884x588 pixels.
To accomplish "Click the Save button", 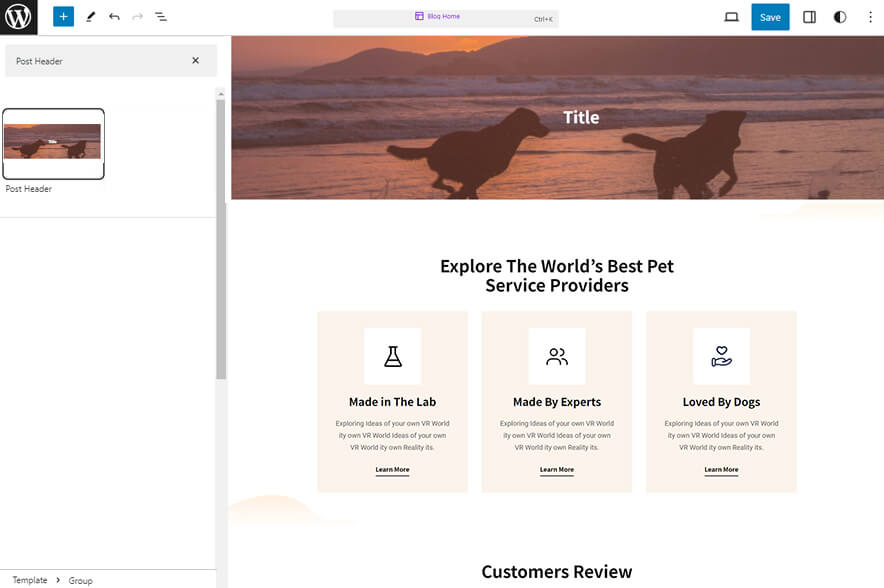I will tap(770, 16).
